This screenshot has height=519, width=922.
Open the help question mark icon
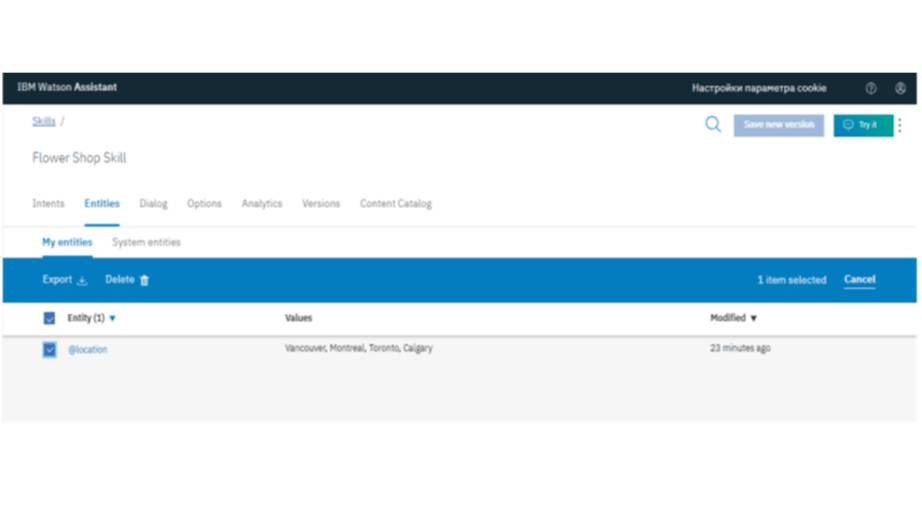coord(871,89)
